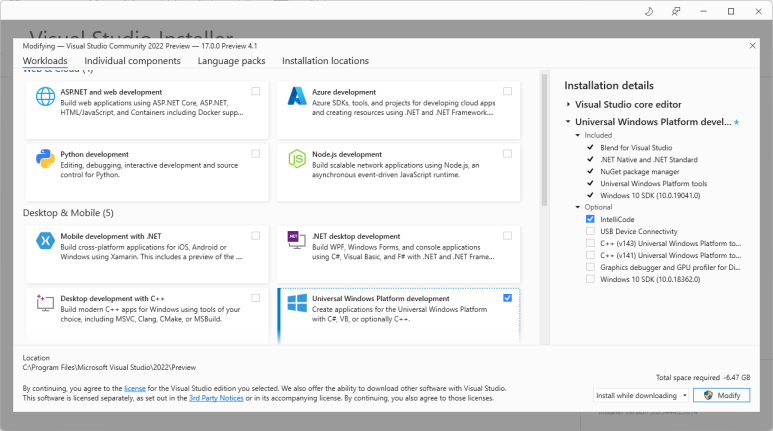The width and height of the screenshot is (773, 431).
Task: Click the installation location path text
Action: coord(109,367)
